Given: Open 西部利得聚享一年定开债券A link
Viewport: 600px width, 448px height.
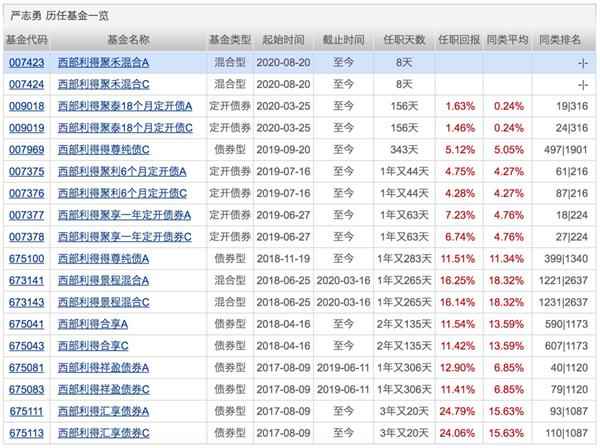Looking at the screenshot, I should [125, 215].
